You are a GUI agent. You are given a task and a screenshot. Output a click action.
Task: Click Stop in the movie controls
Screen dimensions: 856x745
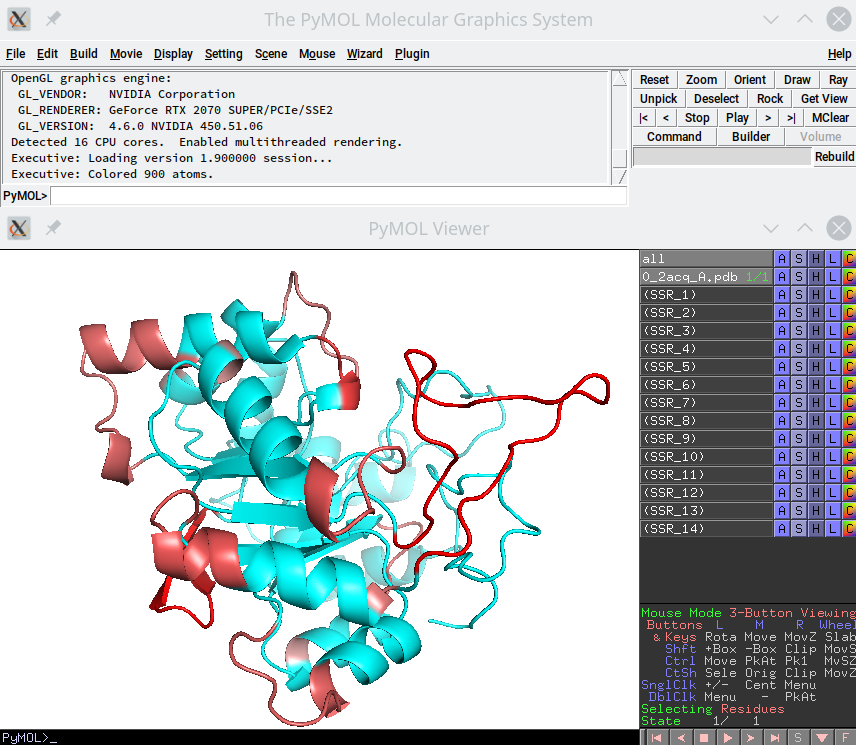pyautogui.click(x=697, y=118)
